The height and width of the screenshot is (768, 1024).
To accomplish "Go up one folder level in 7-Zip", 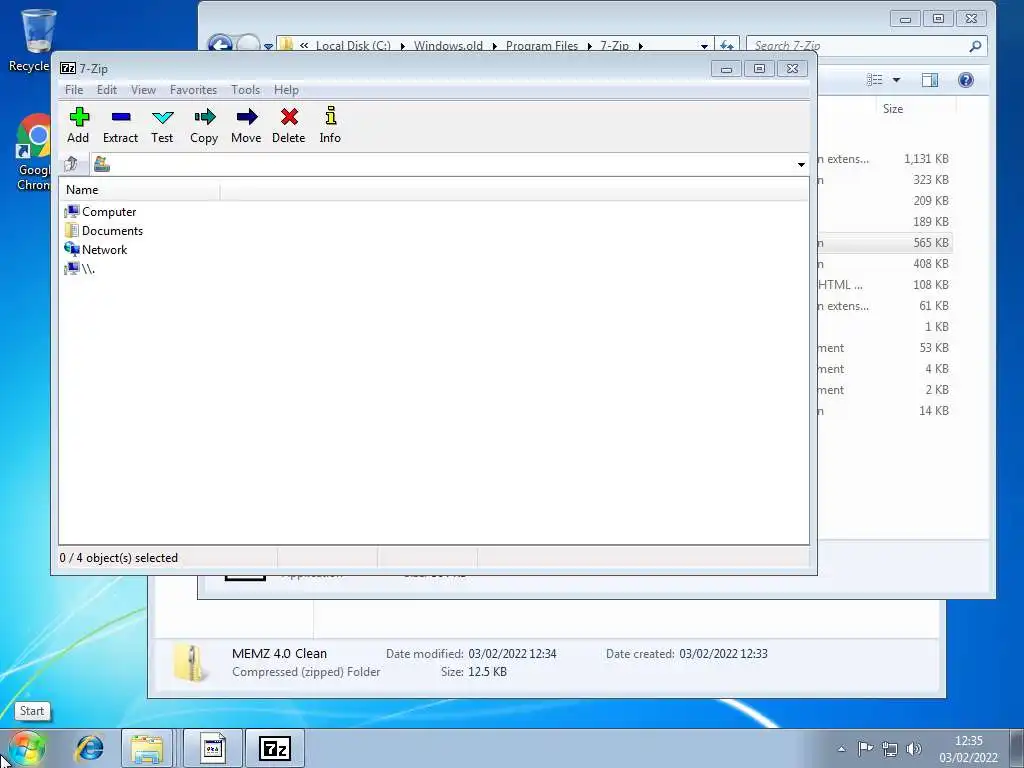I will (71, 164).
